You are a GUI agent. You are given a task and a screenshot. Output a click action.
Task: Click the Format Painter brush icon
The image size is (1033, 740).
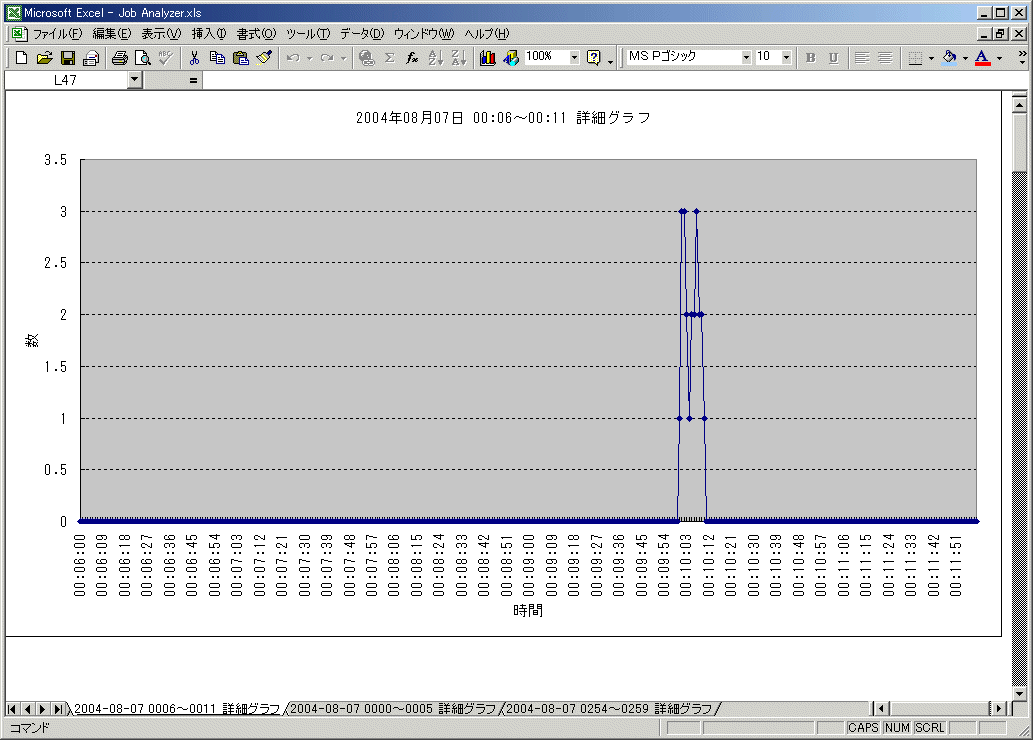[264, 58]
